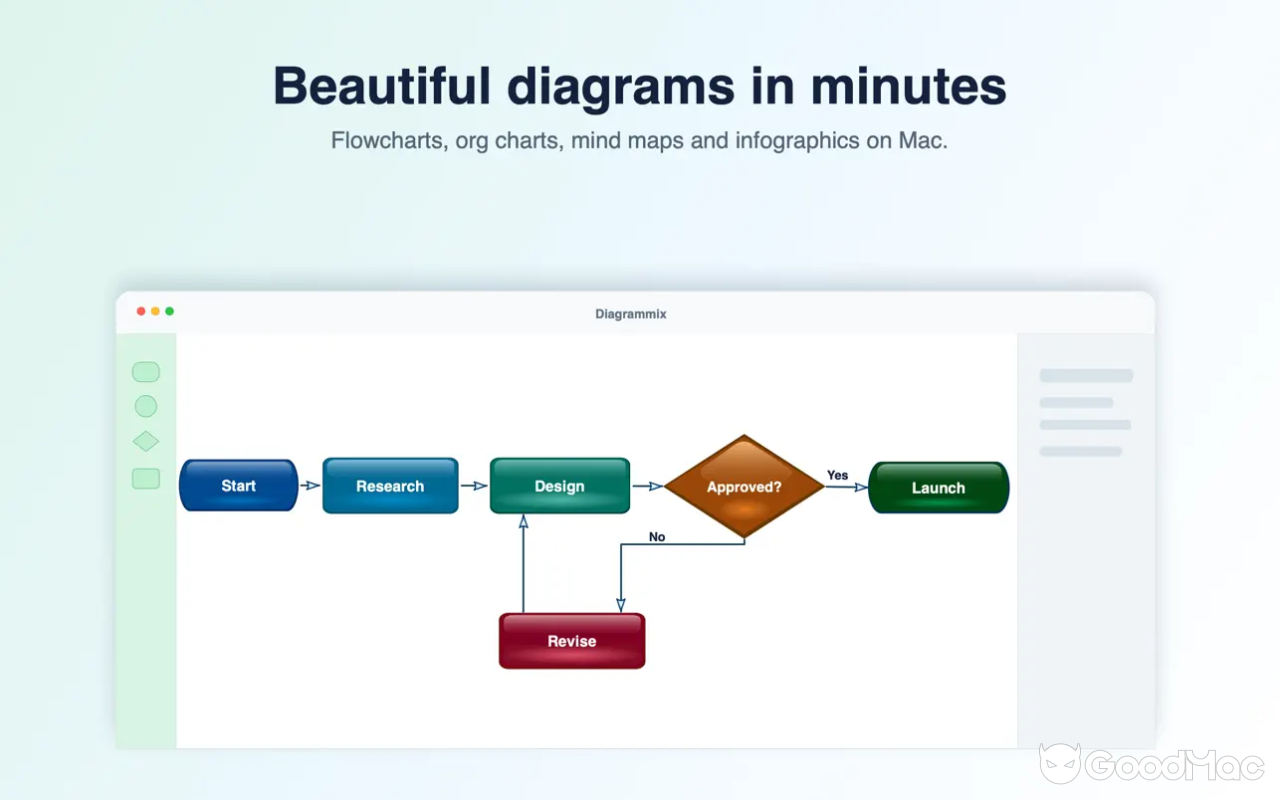Select the square-cornered rectangle shape tool
The image size is (1280, 800).
tap(146, 479)
